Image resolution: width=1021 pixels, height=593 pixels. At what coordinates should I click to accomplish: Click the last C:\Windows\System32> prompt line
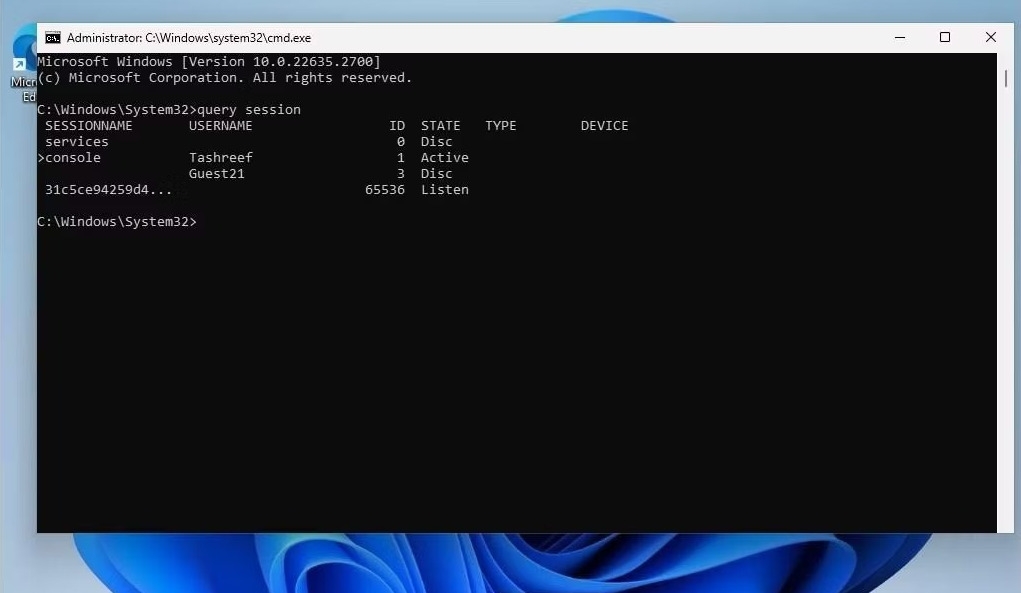(x=117, y=222)
